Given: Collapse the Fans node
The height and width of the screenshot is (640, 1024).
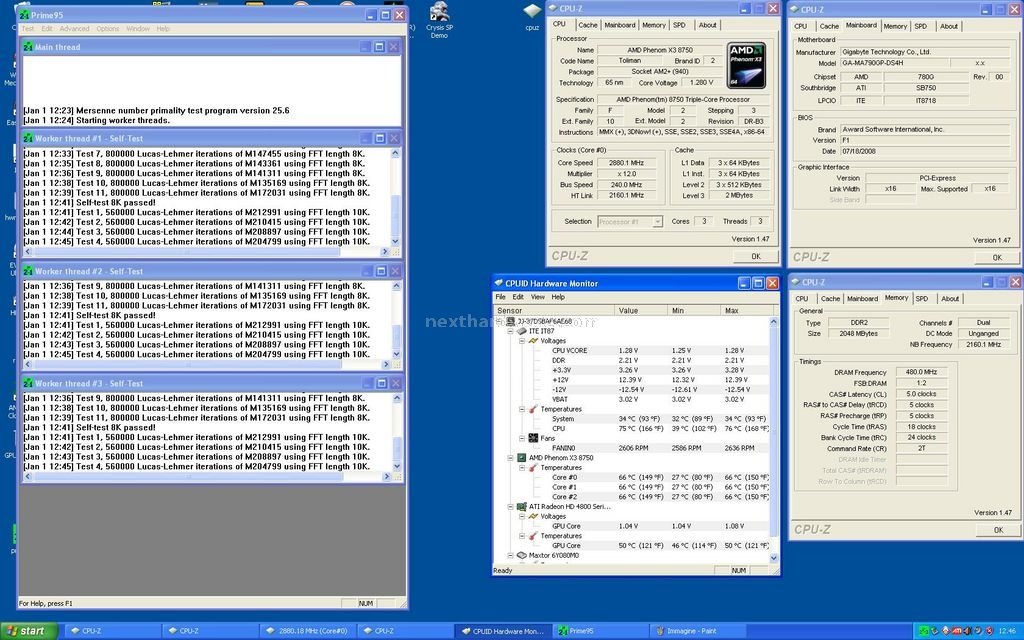Looking at the screenshot, I should (x=522, y=438).
